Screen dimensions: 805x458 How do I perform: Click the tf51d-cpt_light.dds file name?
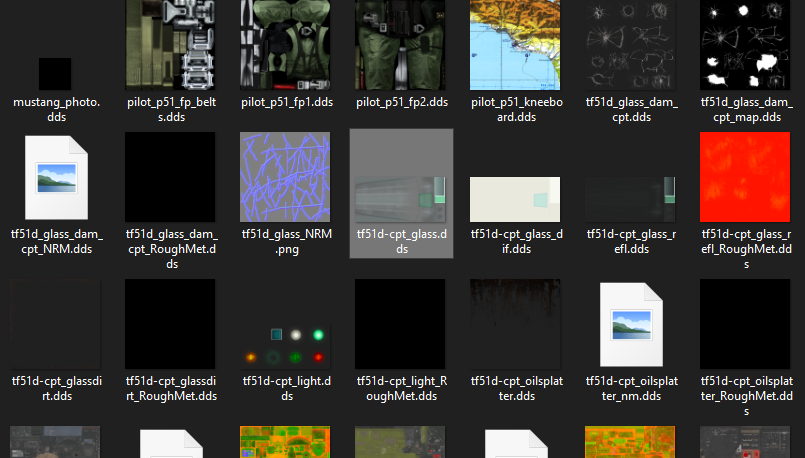pos(287,389)
